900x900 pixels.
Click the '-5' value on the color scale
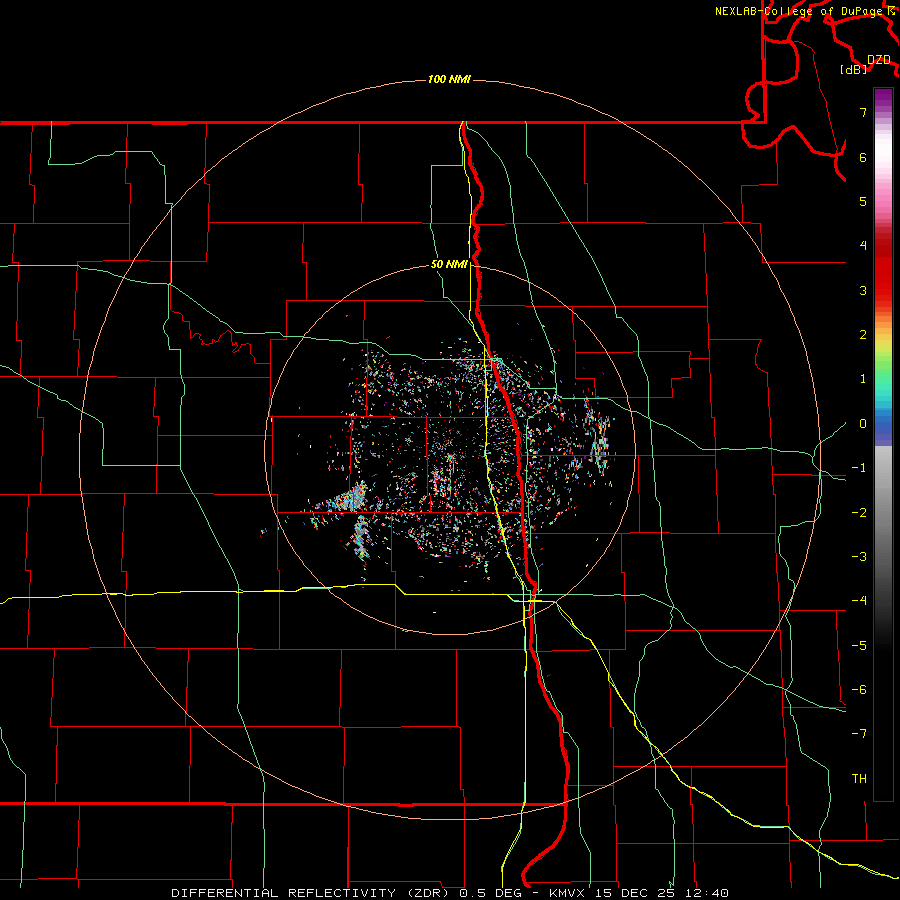pos(859,646)
